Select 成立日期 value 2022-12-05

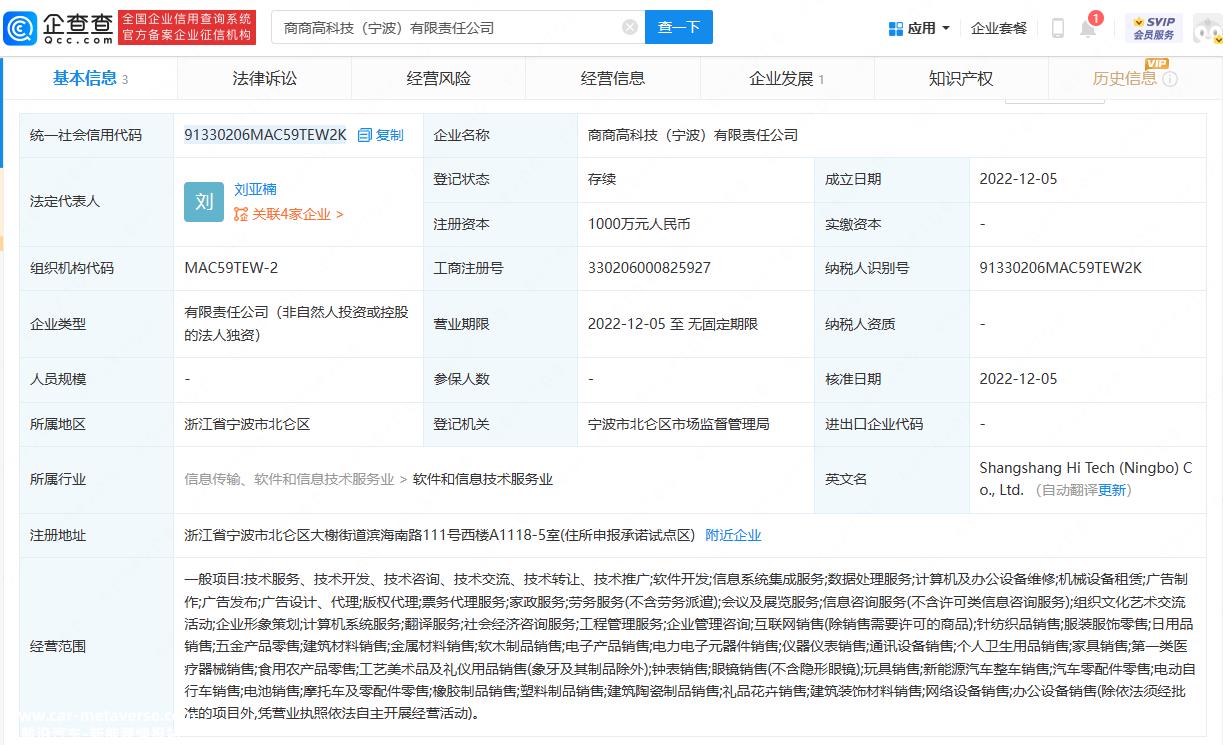click(1018, 179)
